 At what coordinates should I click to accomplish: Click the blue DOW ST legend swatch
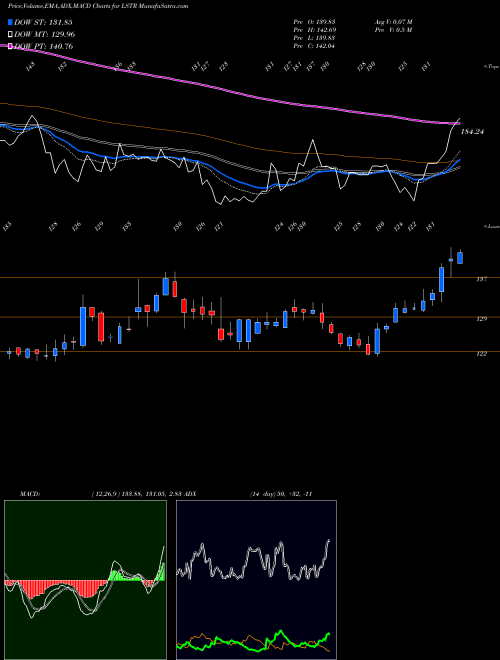[11, 22]
